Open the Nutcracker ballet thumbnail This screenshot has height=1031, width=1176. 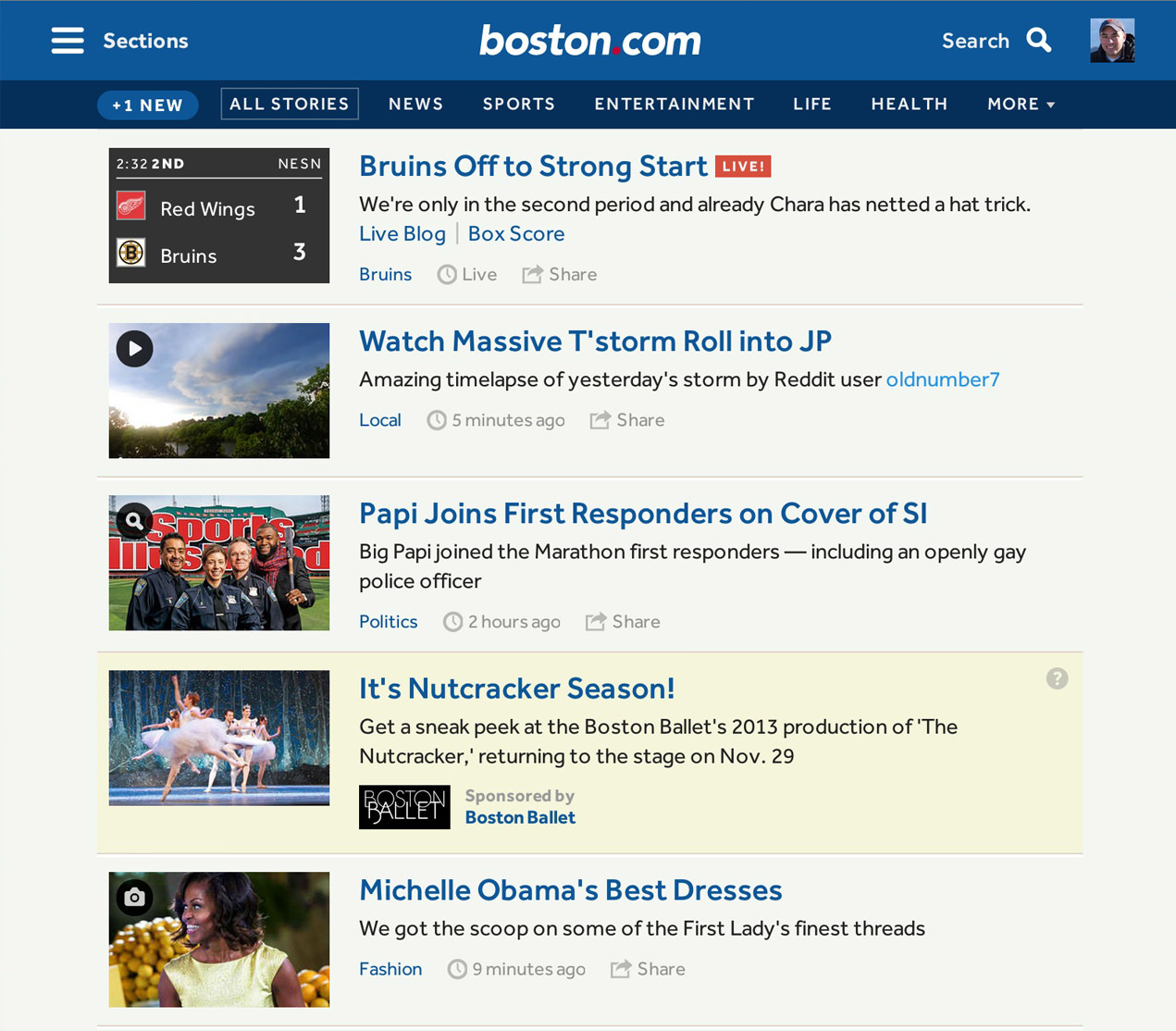(x=219, y=738)
